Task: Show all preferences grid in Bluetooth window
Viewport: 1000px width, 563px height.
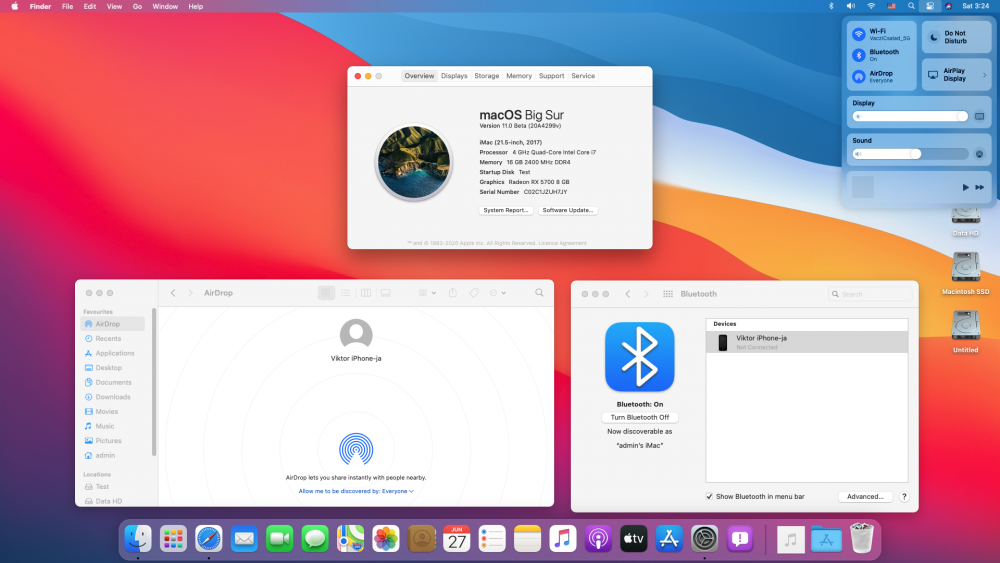Action: click(668, 294)
